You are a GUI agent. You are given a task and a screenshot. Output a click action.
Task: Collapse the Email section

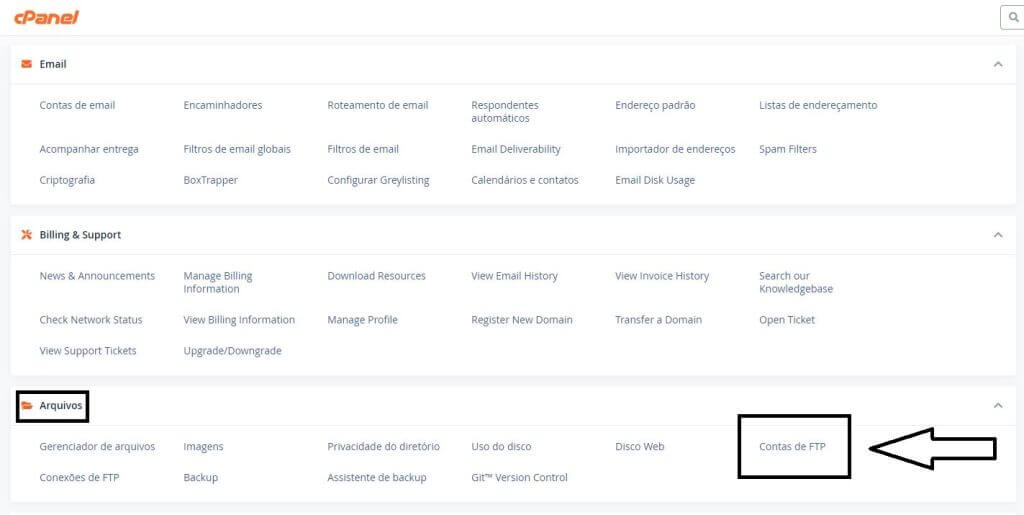pos(997,64)
